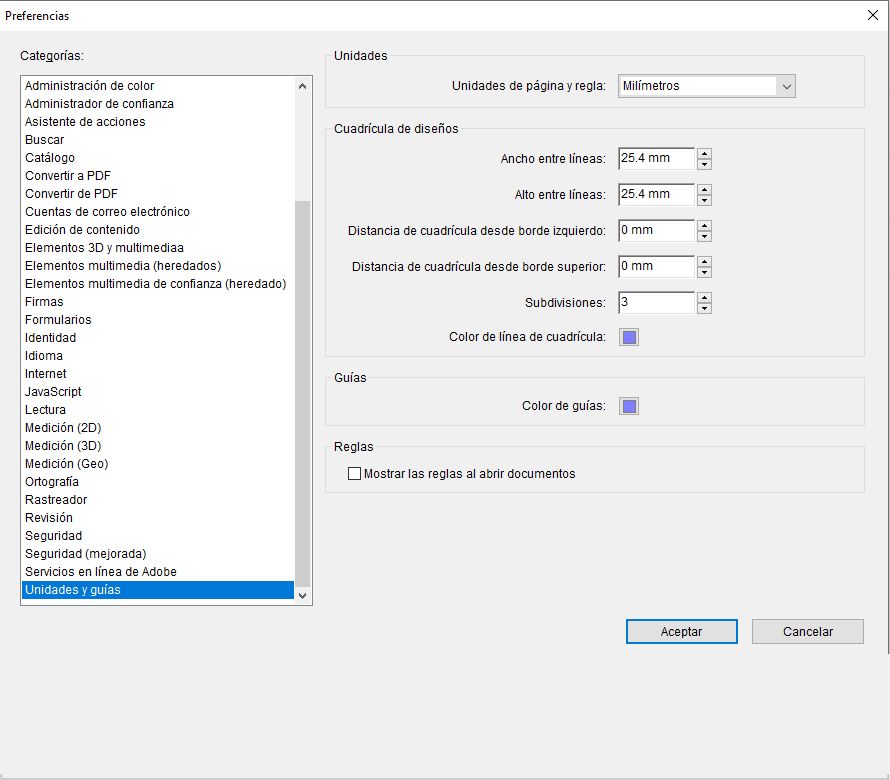Increment the Subdivisiones value
This screenshot has height=780, width=890.
pyautogui.click(x=704, y=297)
